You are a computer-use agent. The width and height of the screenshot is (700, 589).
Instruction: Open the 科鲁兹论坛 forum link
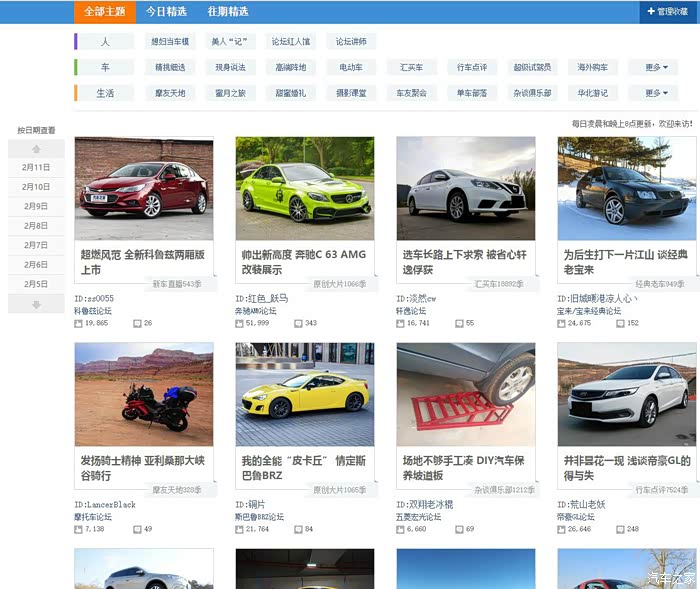pos(93,311)
